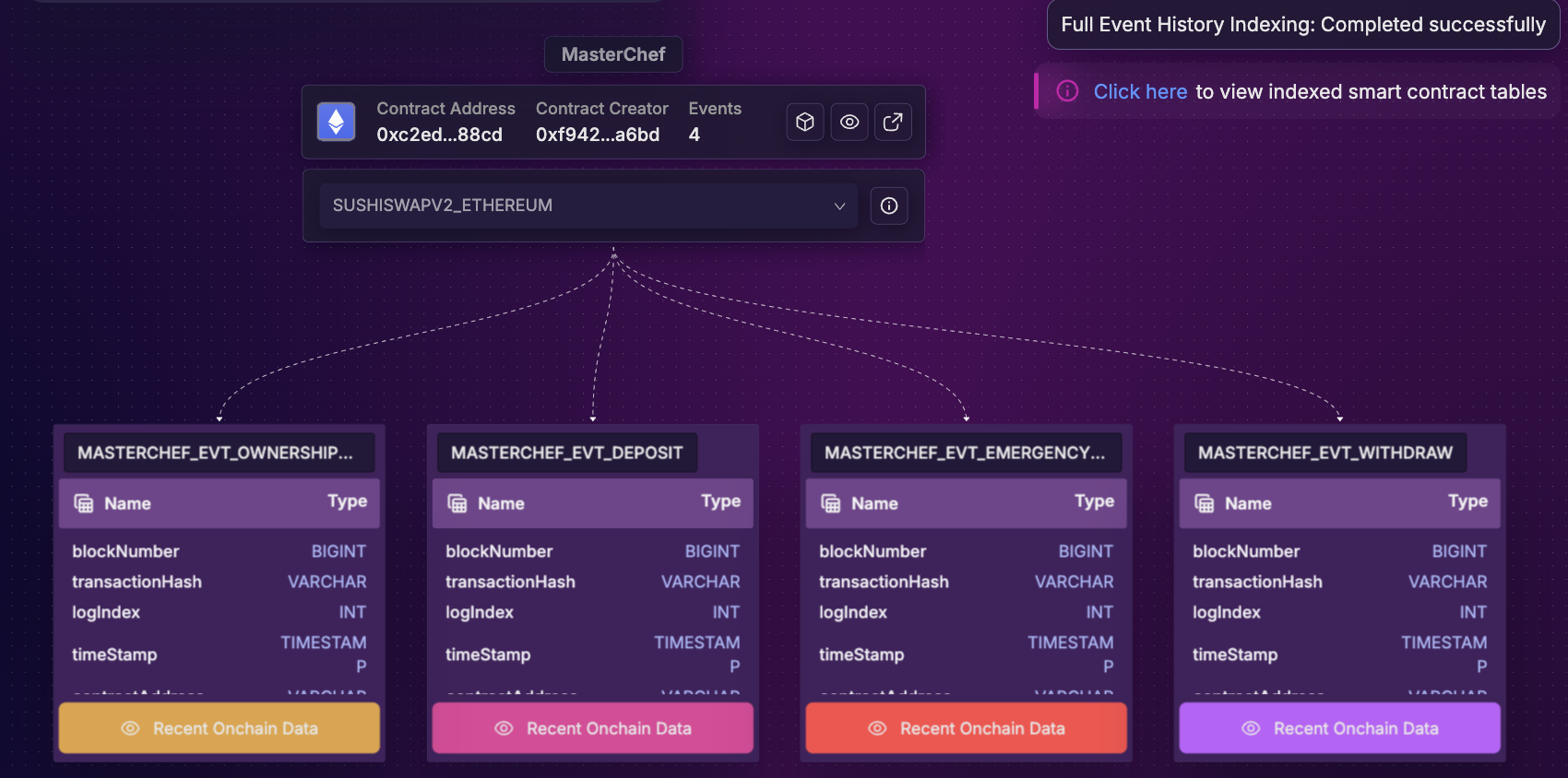Toggle the eye icon in MasterChef card
The height and width of the screenshot is (778, 1568).
click(849, 122)
